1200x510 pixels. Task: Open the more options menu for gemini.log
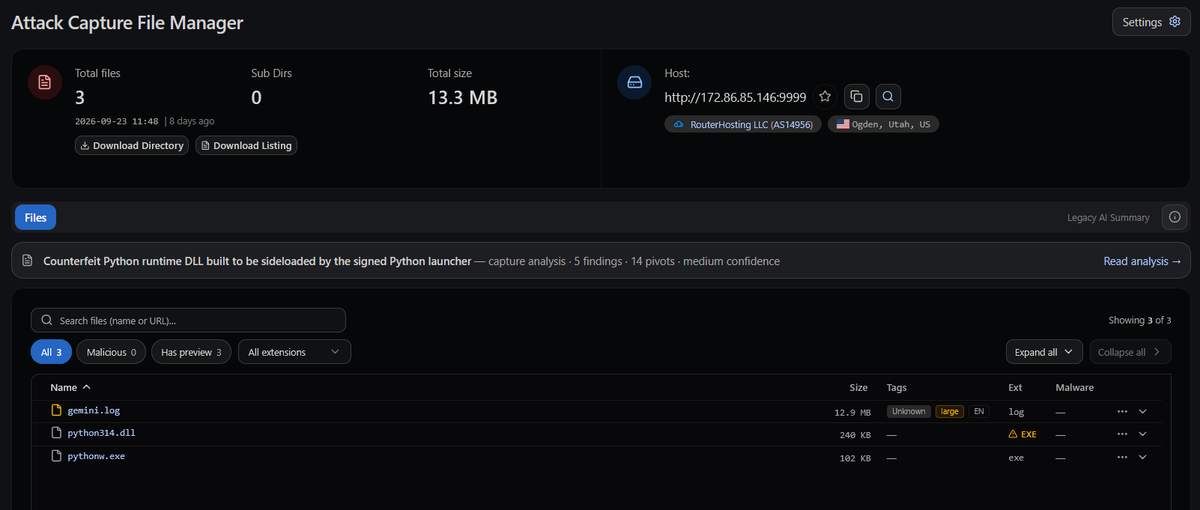[1122, 411]
